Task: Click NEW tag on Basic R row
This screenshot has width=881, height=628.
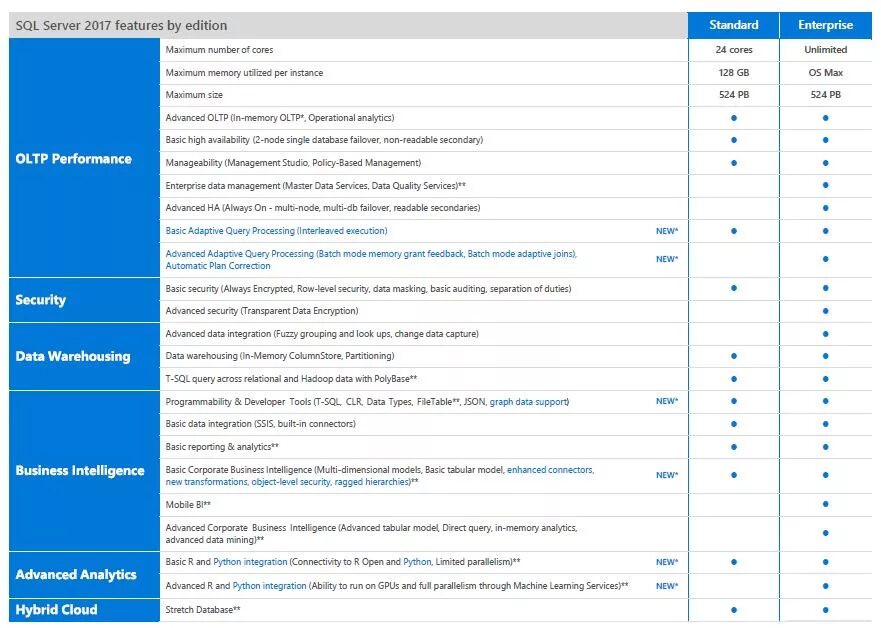Action: 667,562
